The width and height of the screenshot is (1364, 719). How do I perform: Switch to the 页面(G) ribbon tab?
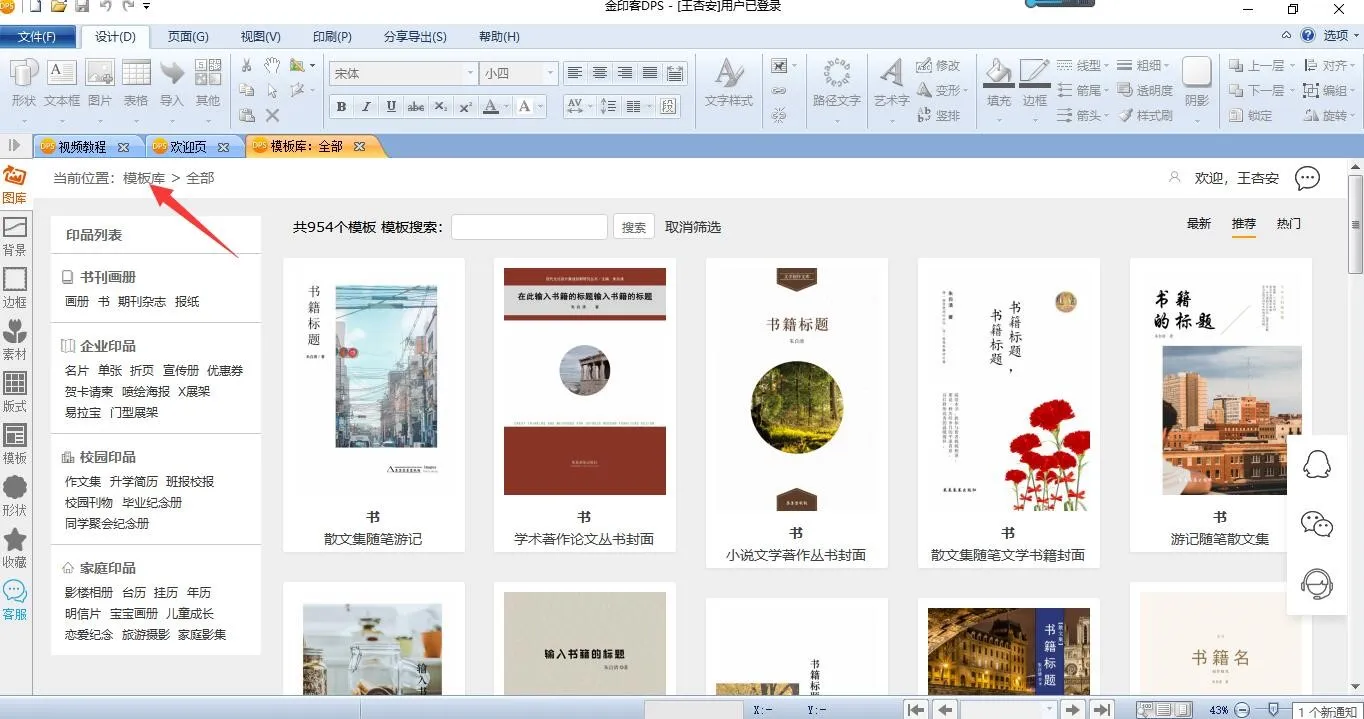188,37
